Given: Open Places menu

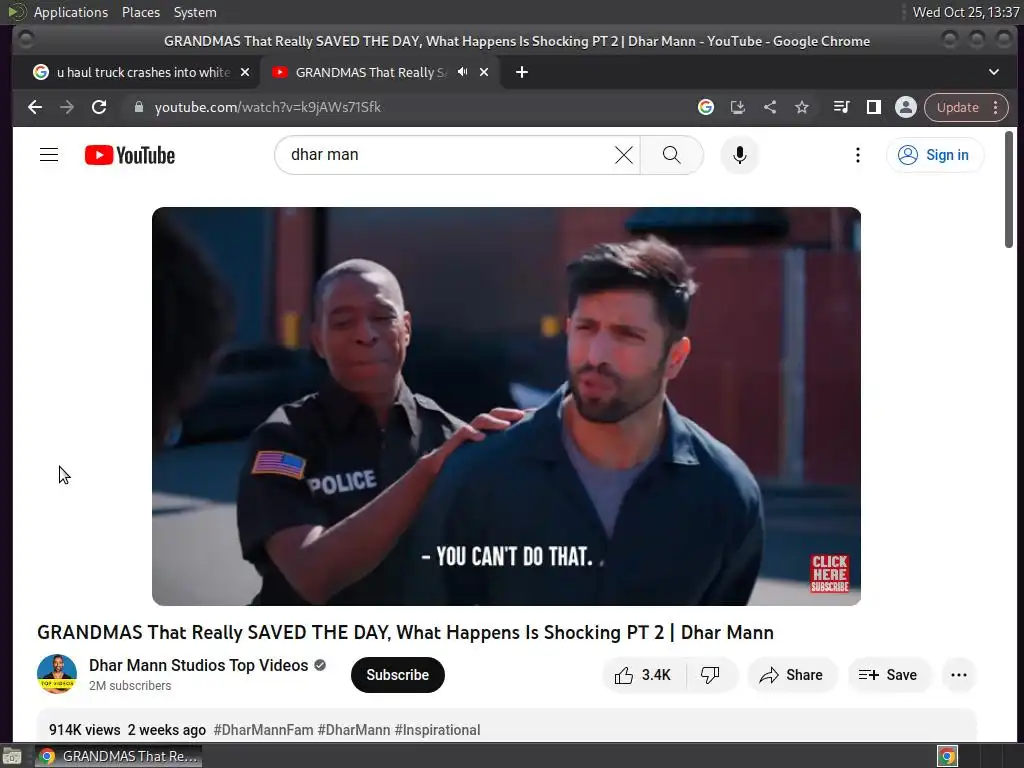Looking at the screenshot, I should click(141, 12).
